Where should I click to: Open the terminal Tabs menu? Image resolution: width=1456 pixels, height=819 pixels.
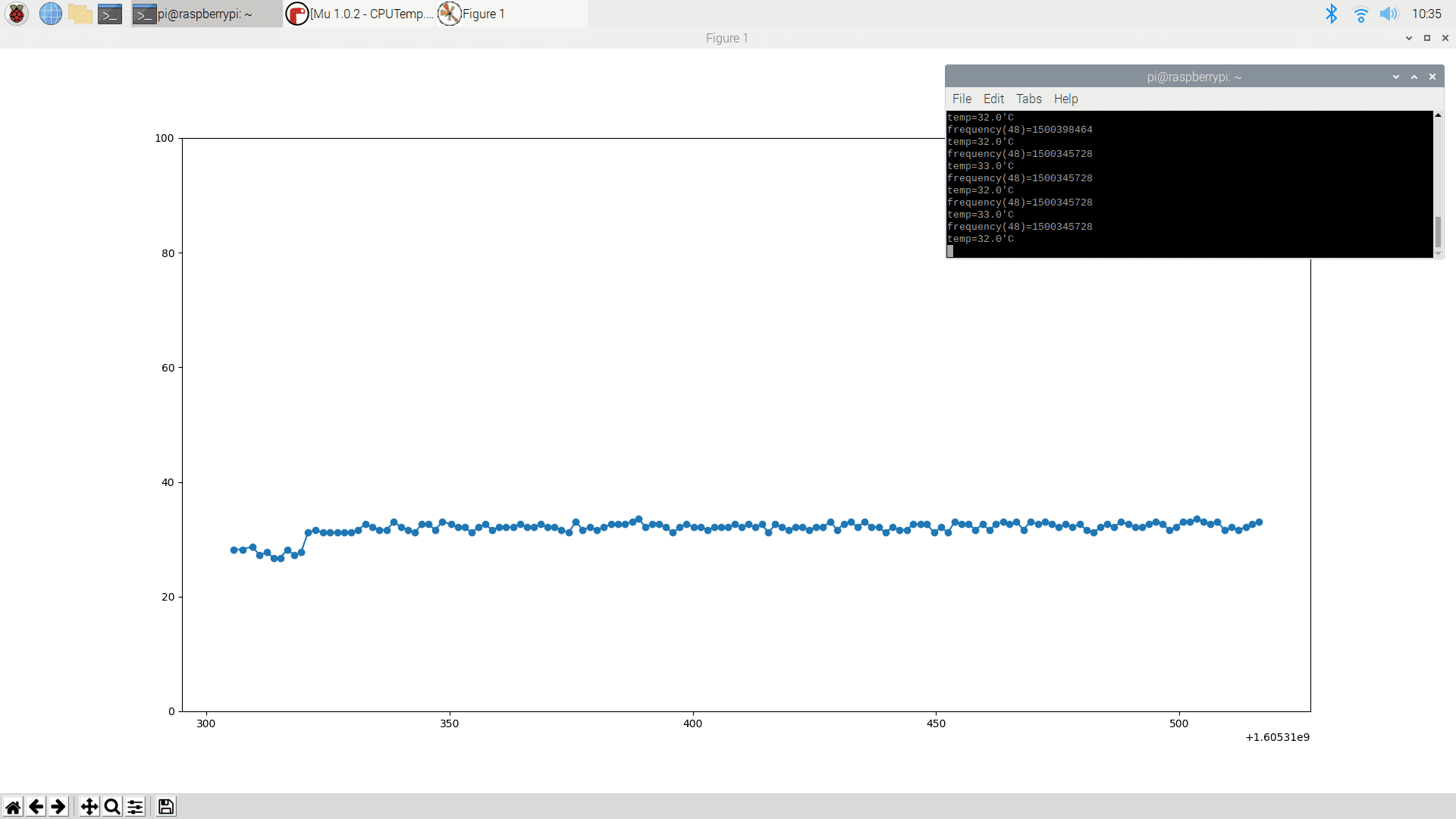click(x=1028, y=99)
